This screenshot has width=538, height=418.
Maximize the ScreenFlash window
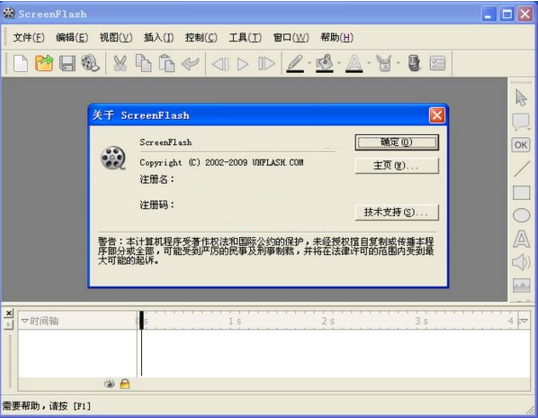(507, 14)
